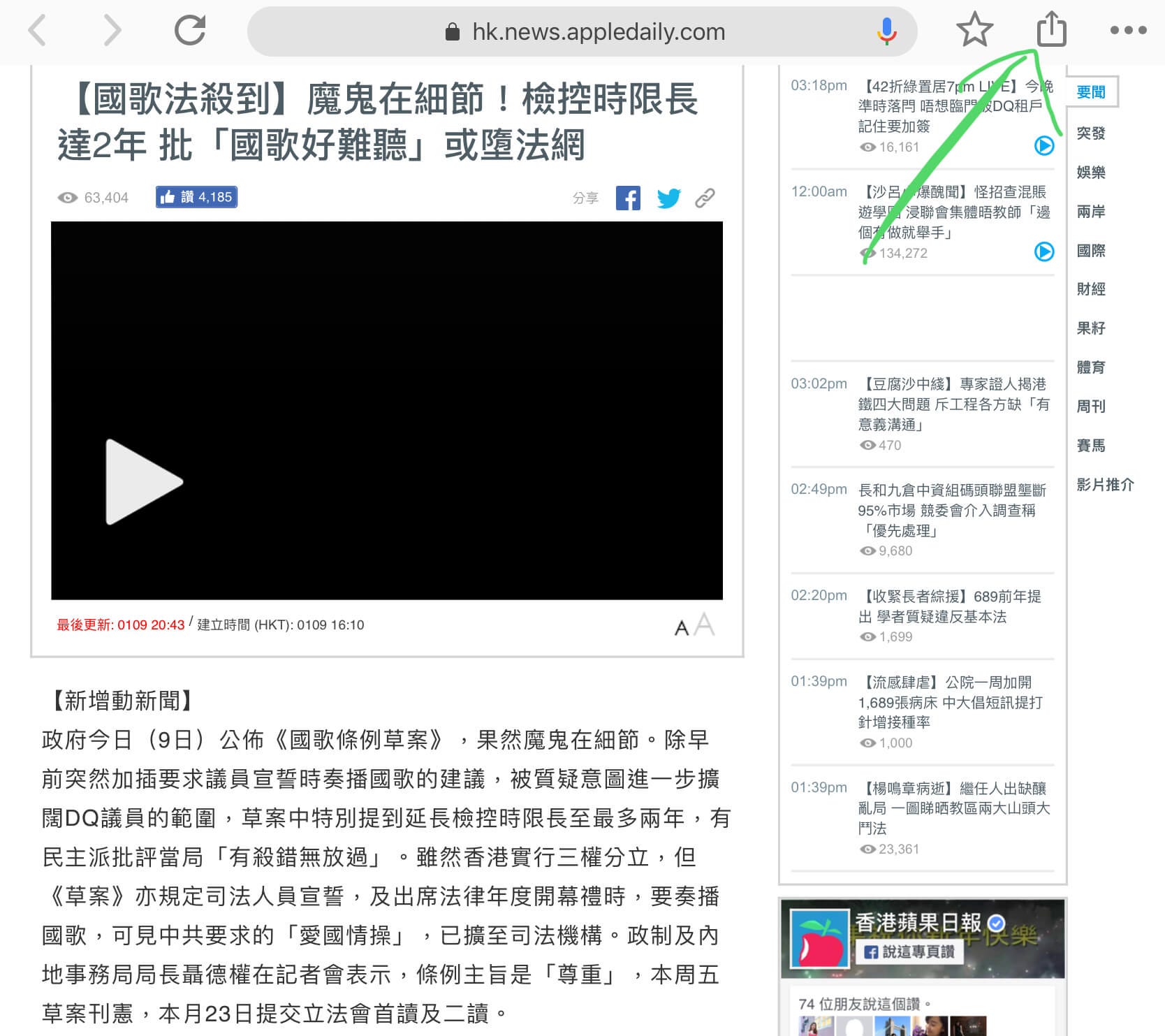
Task: Like the article with 讚 4,185 button
Action: (197, 197)
